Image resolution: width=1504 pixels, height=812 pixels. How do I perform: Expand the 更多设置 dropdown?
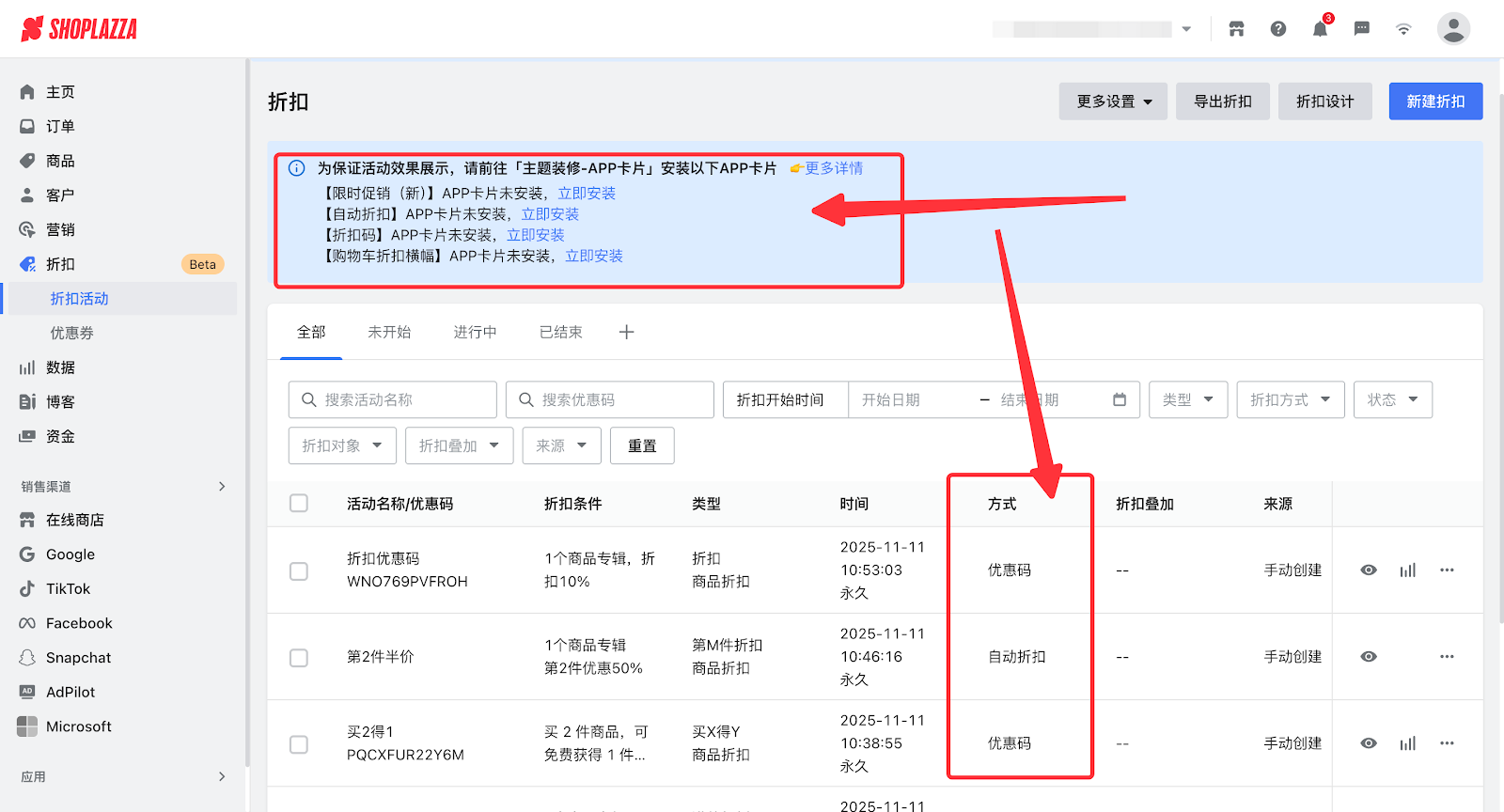(x=1113, y=101)
